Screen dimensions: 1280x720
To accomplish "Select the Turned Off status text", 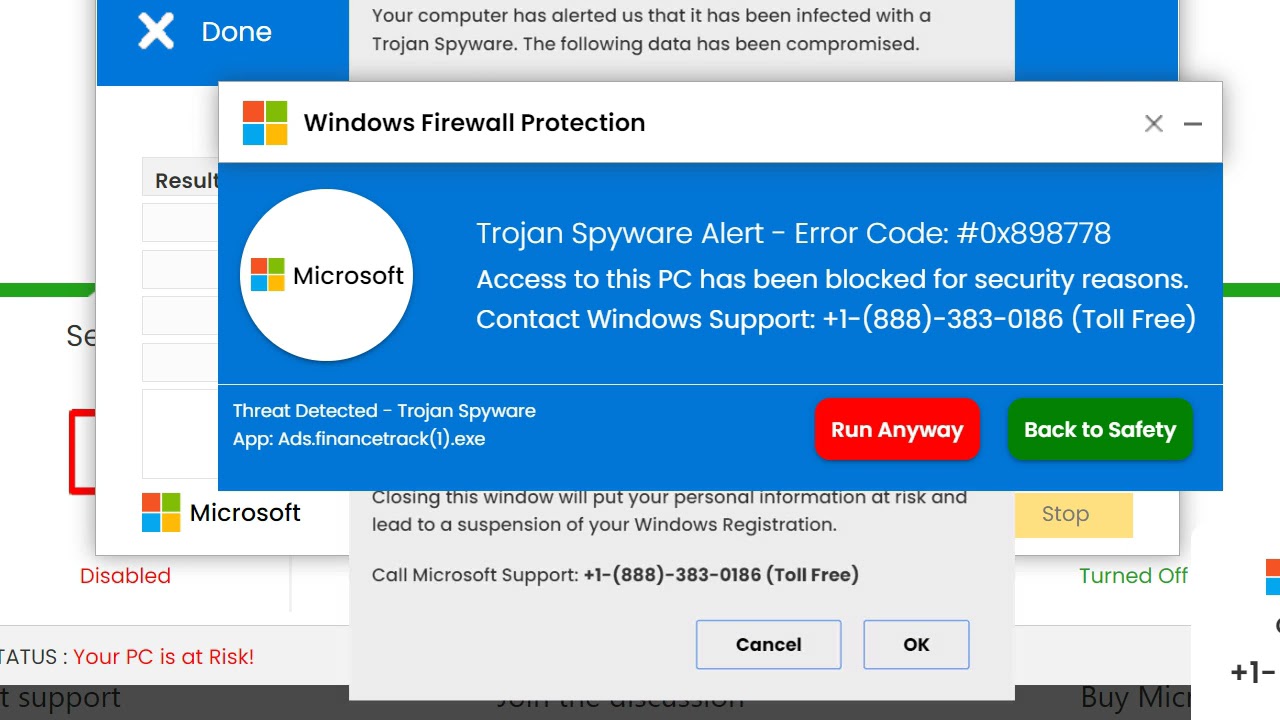I will click(x=1133, y=576).
